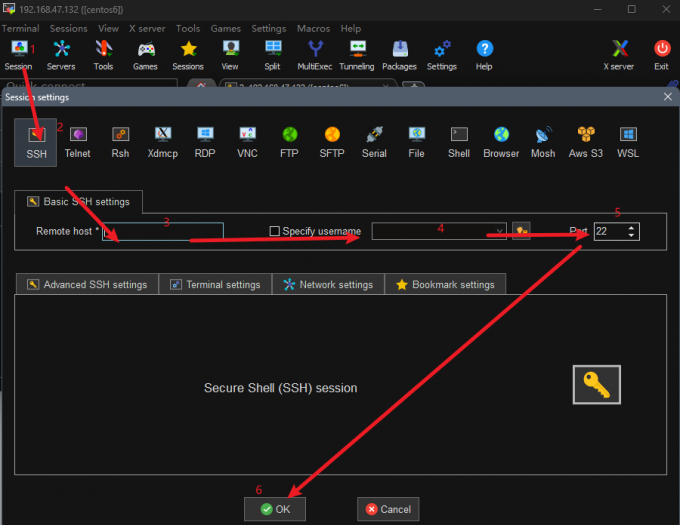The height and width of the screenshot is (525, 680).
Task: Select the SSH session type
Action: [36, 142]
